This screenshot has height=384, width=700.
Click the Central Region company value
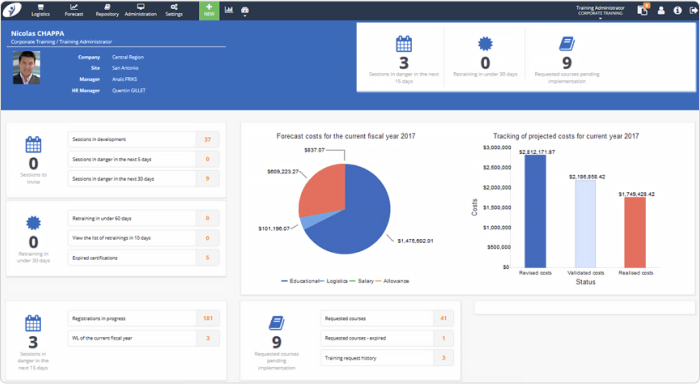128,57
